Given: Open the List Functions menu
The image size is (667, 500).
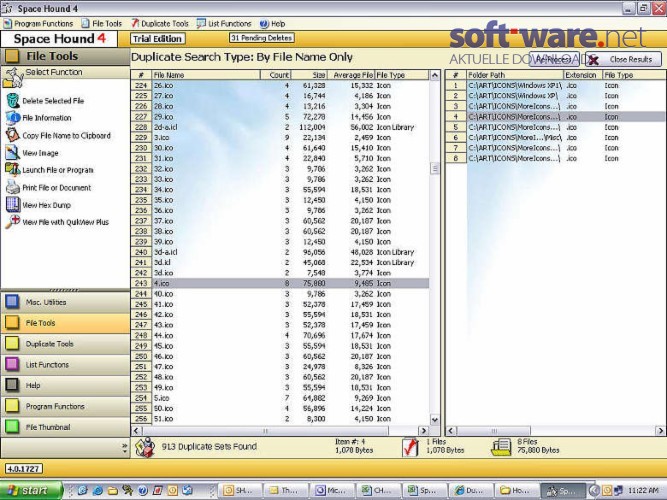Looking at the screenshot, I should tap(224, 23).
